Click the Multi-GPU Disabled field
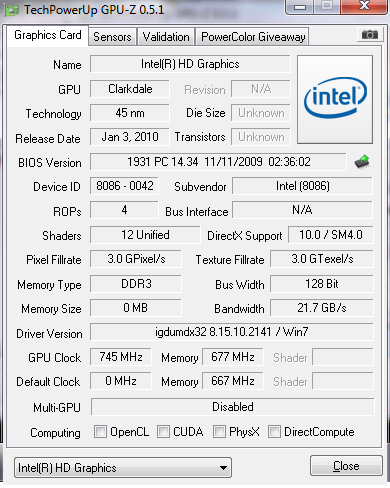This screenshot has height=488, width=390. pos(232,407)
